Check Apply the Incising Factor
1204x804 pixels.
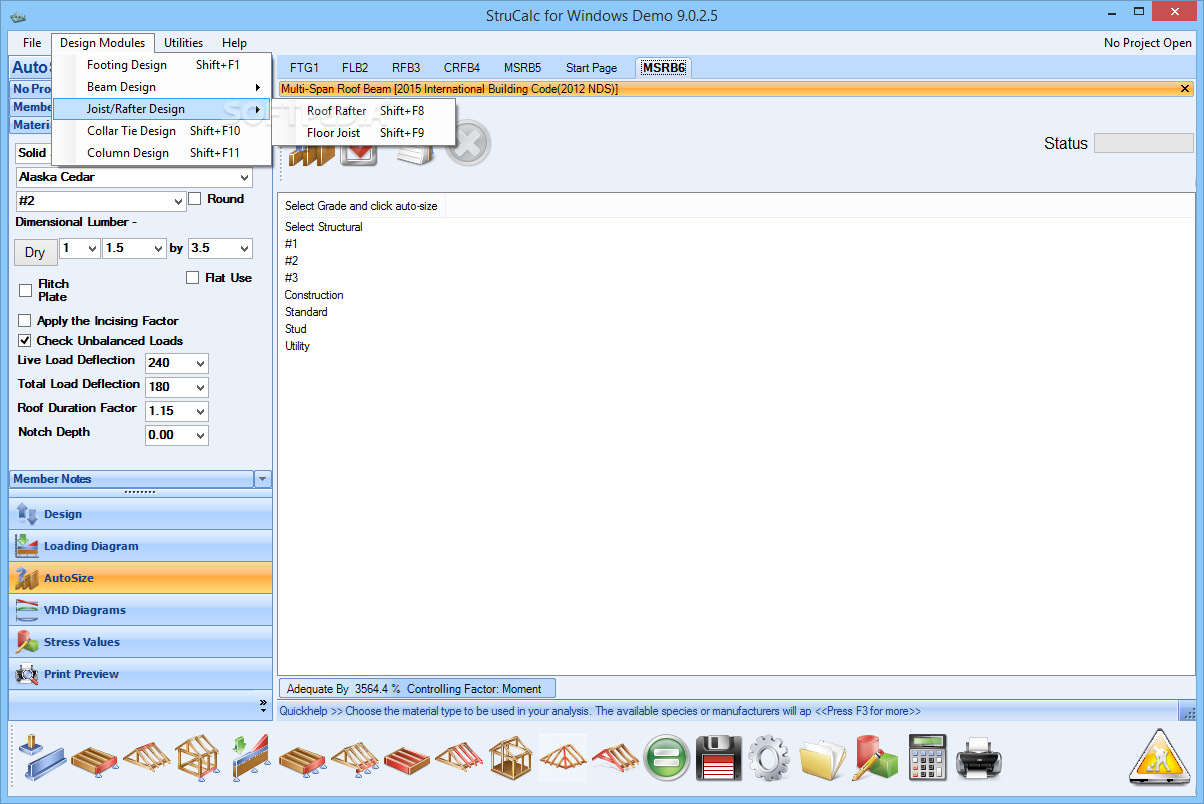click(25, 321)
